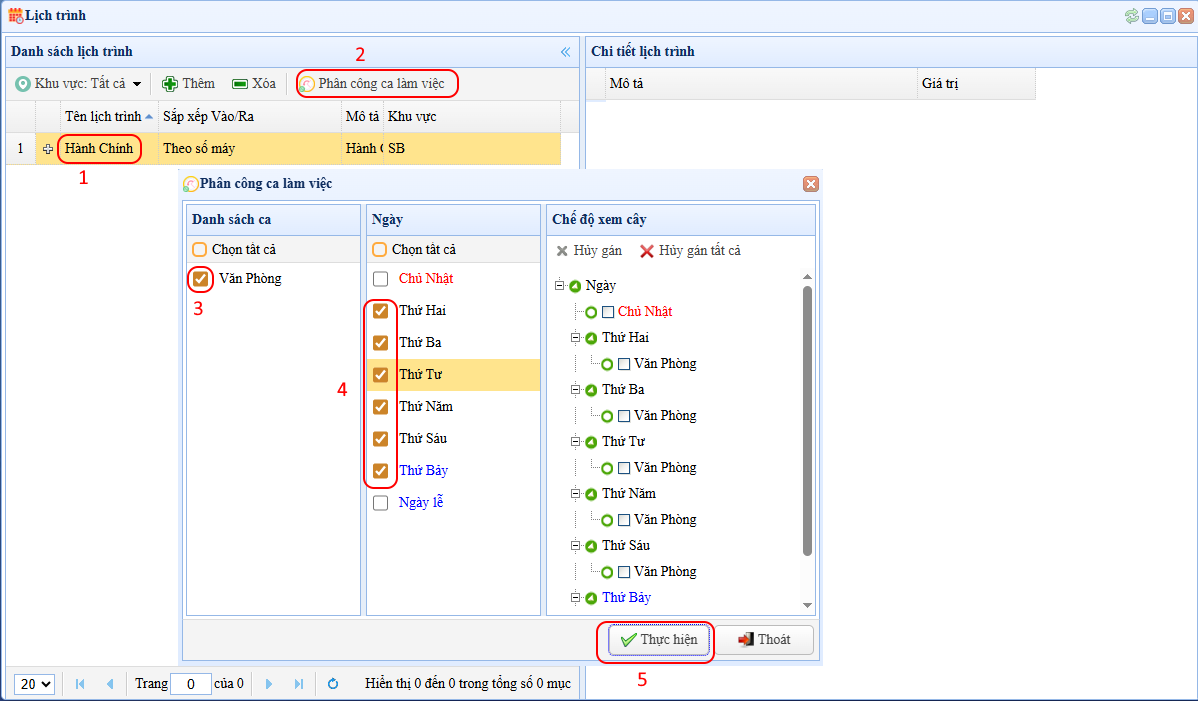1198x701 pixels.
Task: Click the Mô tả header in Chi tiết lịch trình
Action: click(x=761, y=83)
